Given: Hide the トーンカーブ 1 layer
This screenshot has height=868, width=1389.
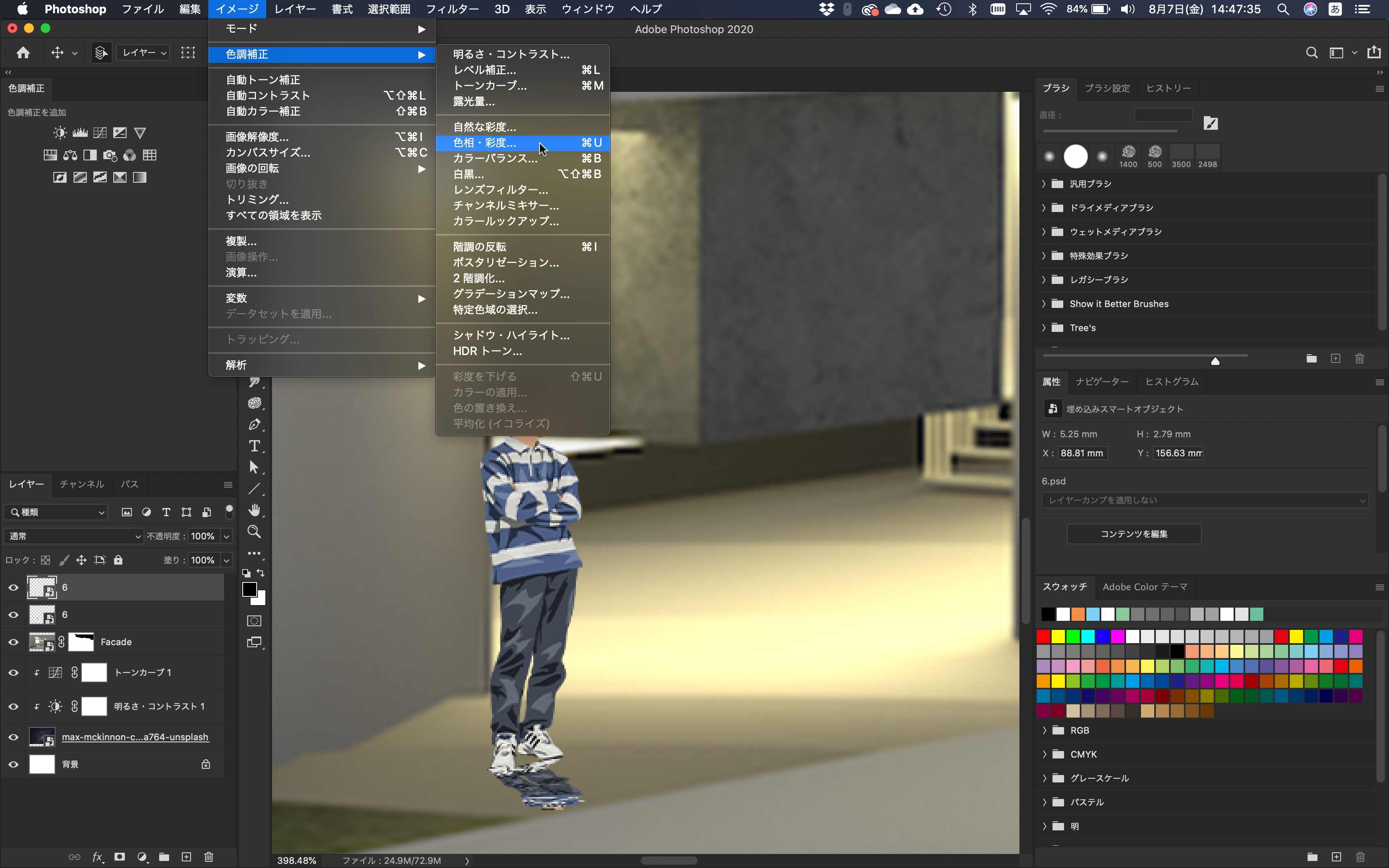Looking at the screenshot, I should pos(13,672).
